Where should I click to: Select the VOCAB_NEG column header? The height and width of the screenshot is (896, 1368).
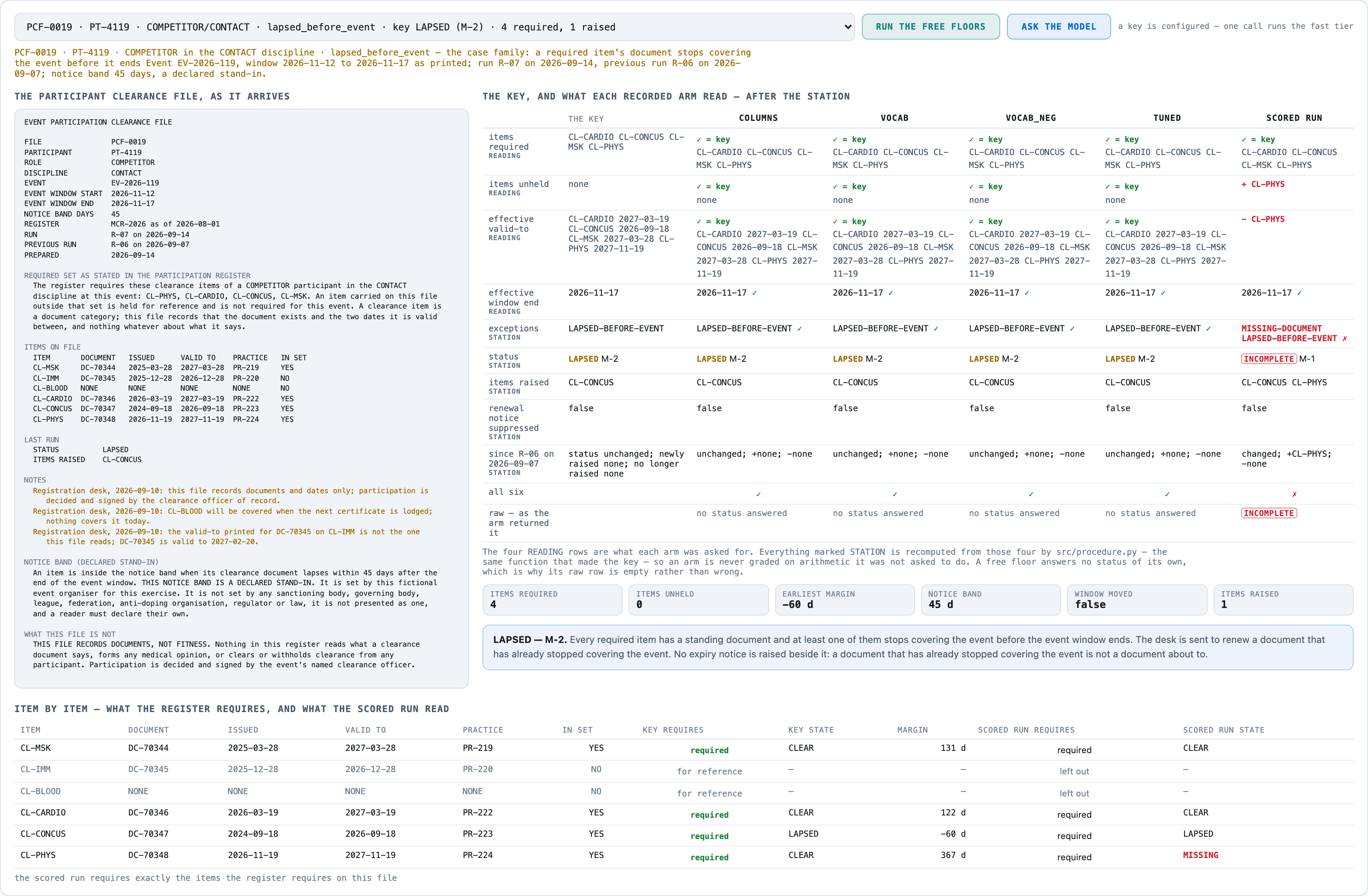point(1030,118)
